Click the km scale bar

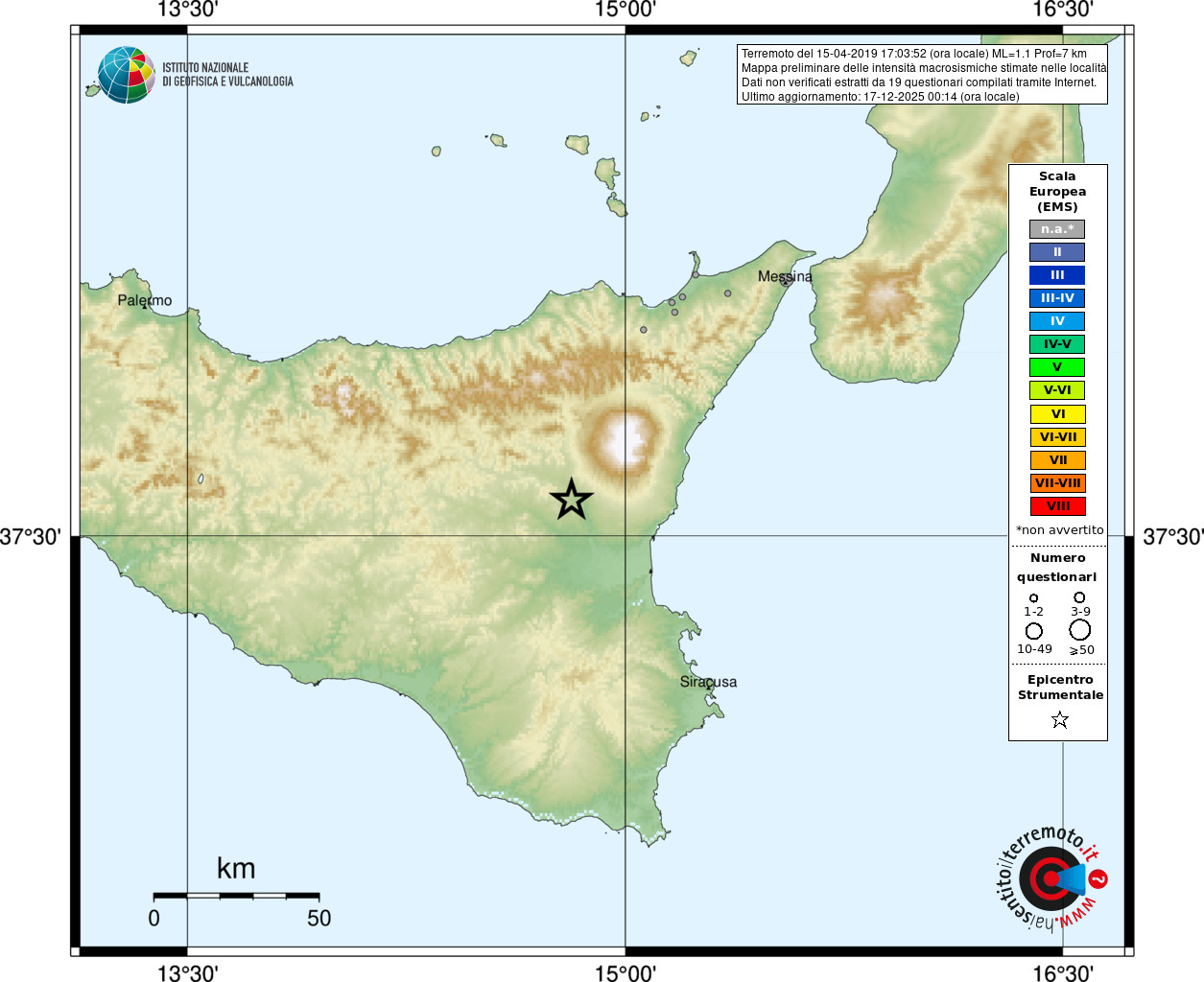(236, 896)
